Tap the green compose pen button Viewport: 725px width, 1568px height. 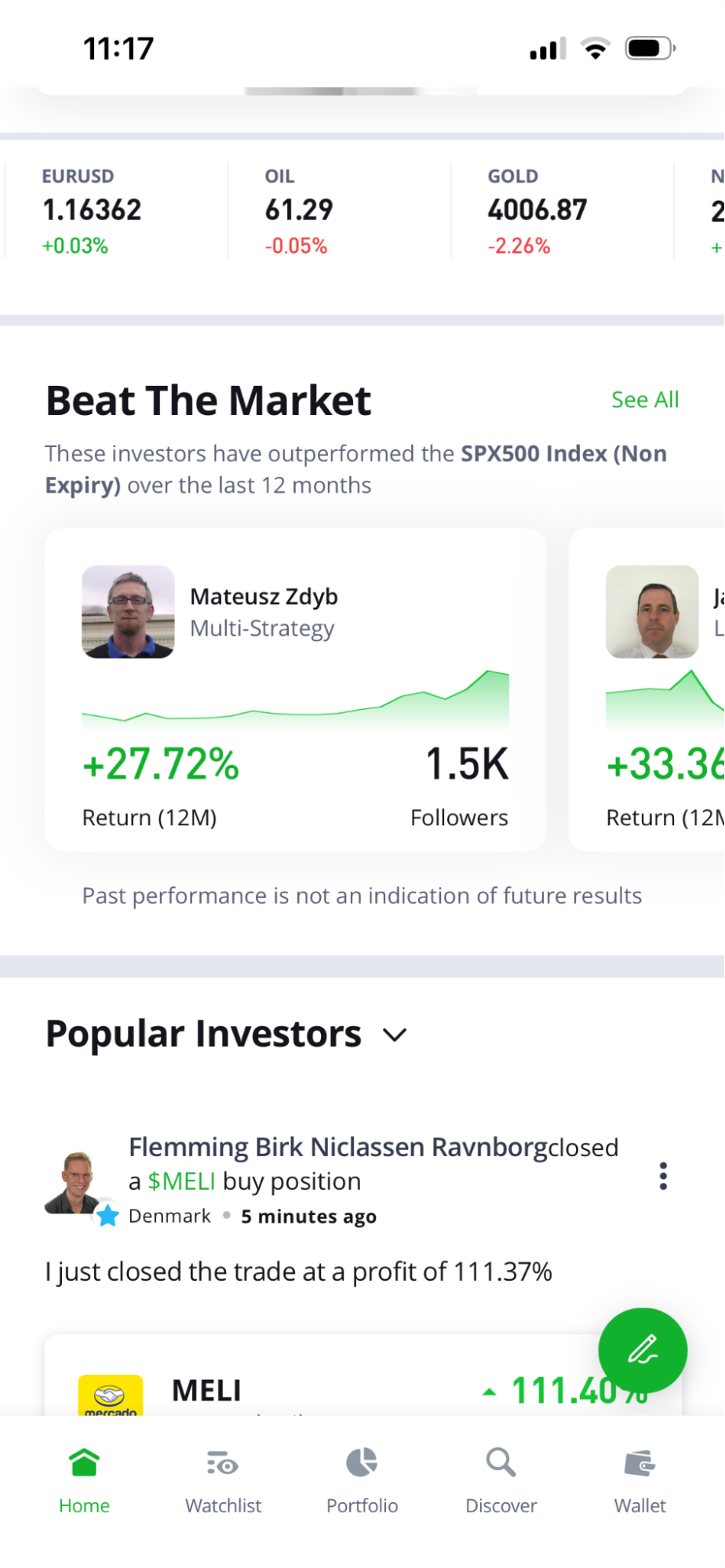643,1351
